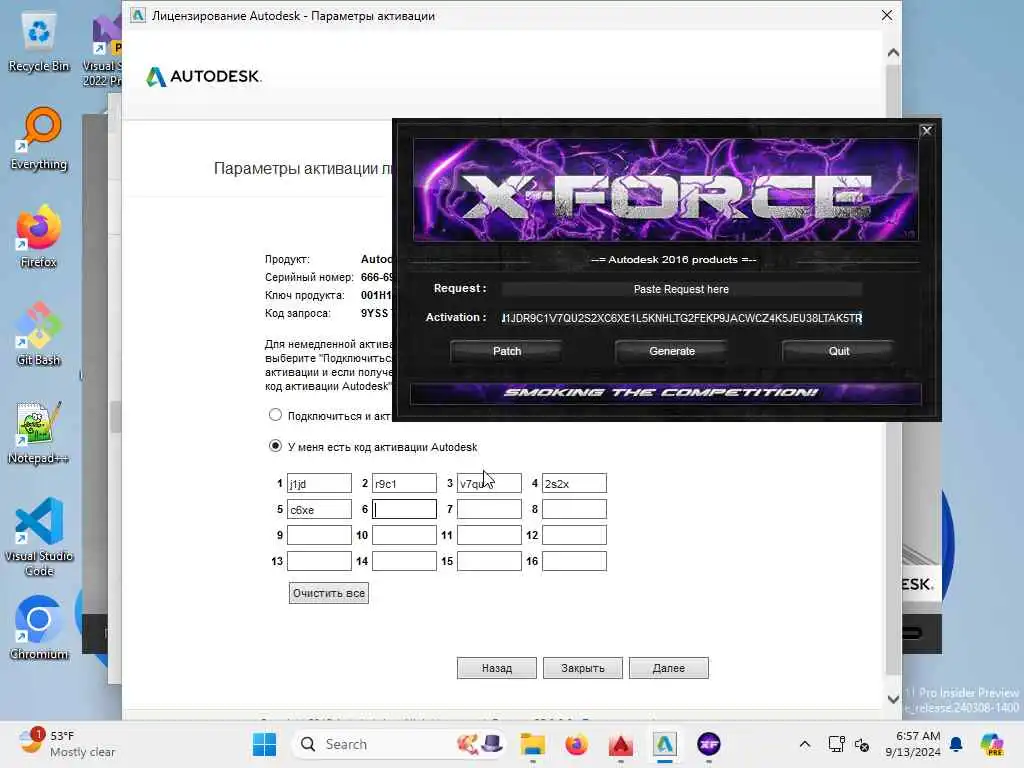Launch the Everything search desktop shortcut
The height and width of the screenshot is (768, 1024).
click(x=39, y=139)
